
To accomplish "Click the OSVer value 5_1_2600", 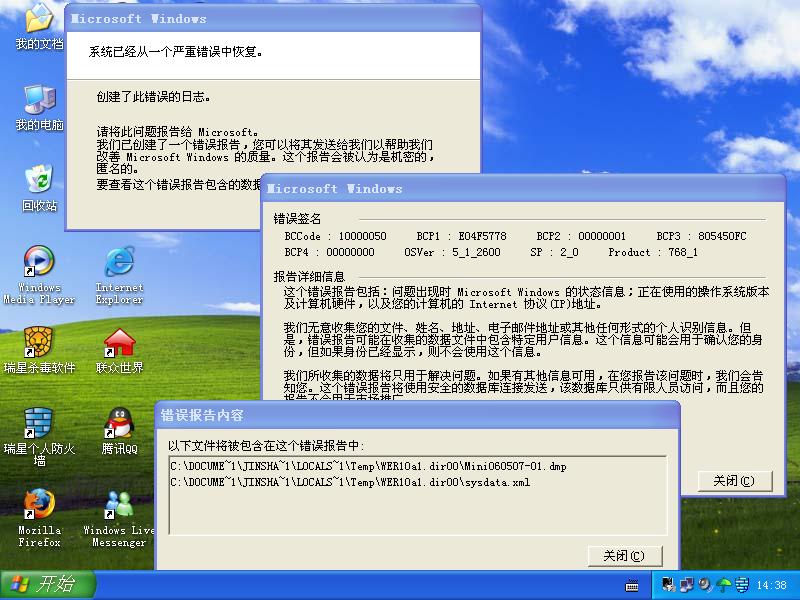I will coord(477,252).
